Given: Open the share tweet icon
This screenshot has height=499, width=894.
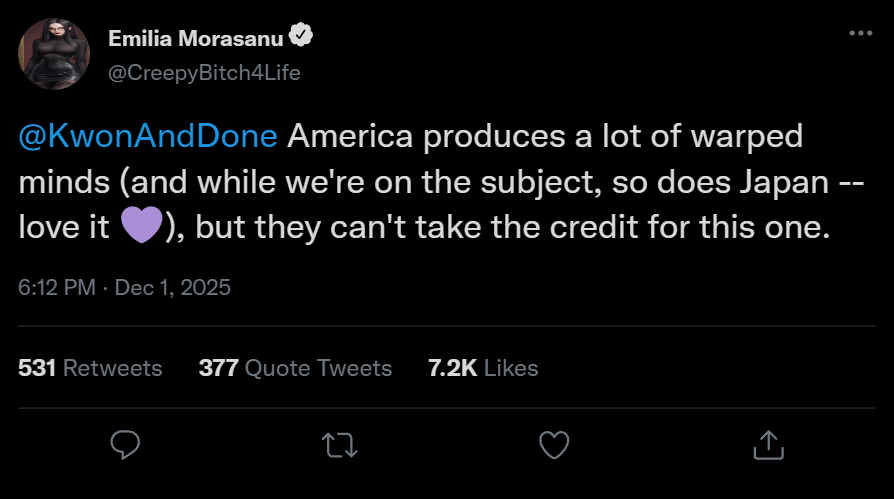Looking at the screenshot, I should point(767,444).
